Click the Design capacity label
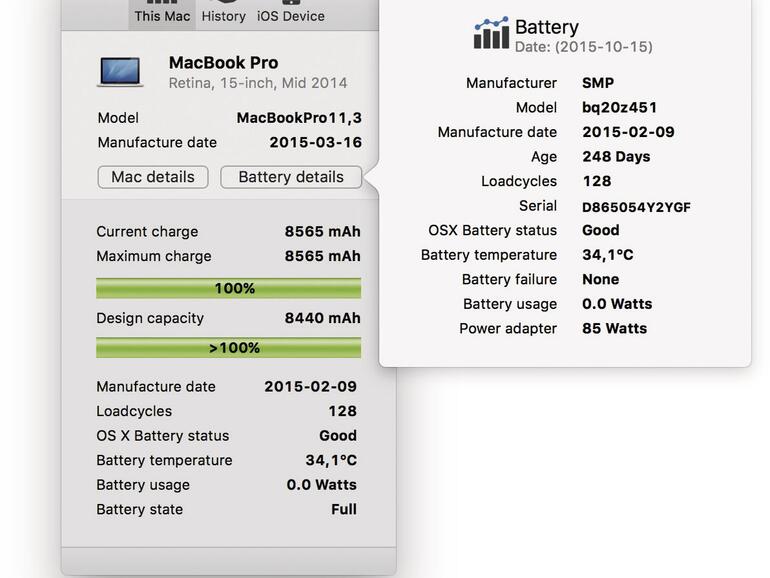This screenshot has height=578, width=770. [150, 318]
